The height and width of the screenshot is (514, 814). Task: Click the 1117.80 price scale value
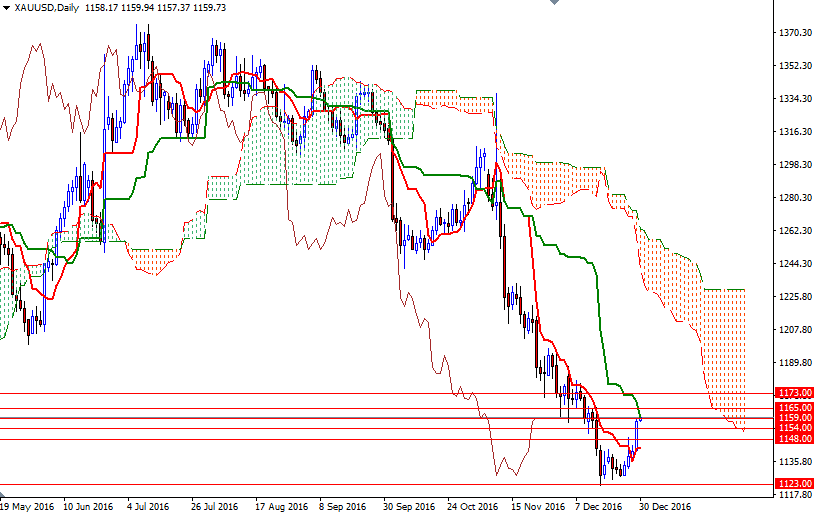795,495
